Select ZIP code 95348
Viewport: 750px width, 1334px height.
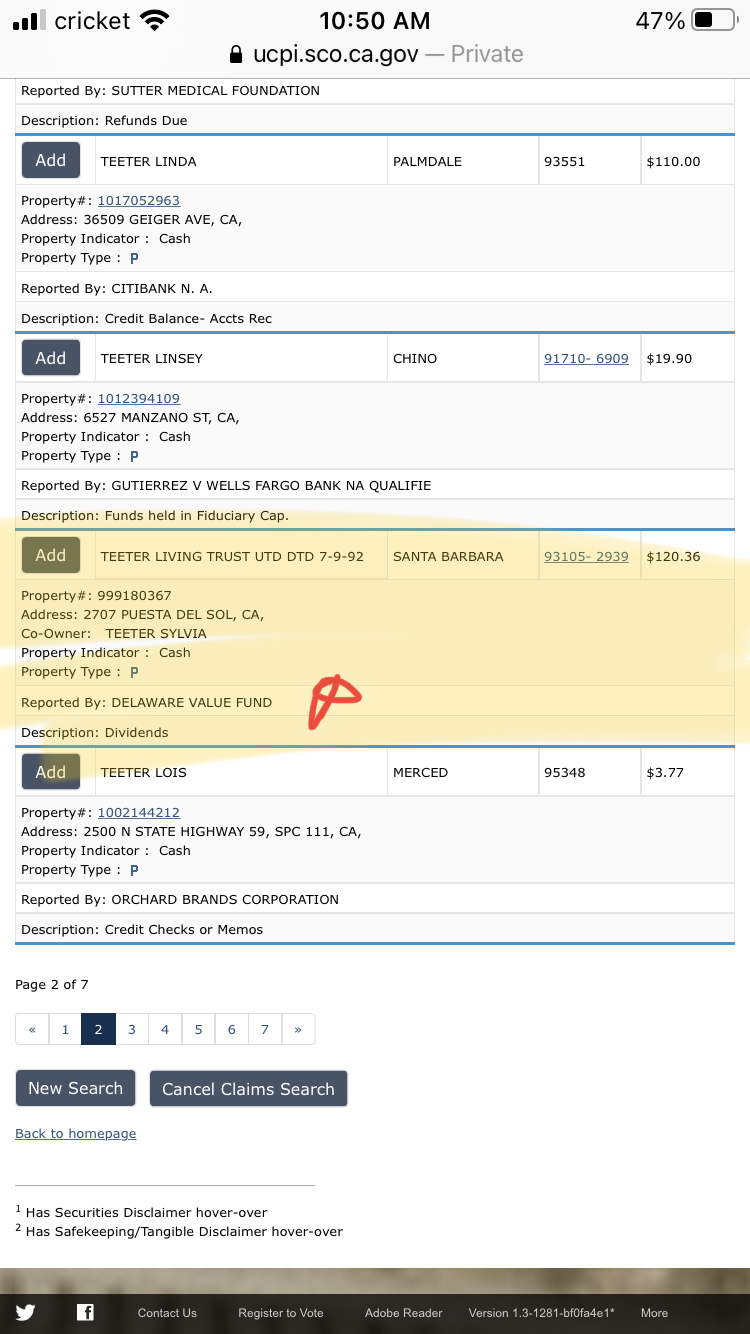coord(564,773)
